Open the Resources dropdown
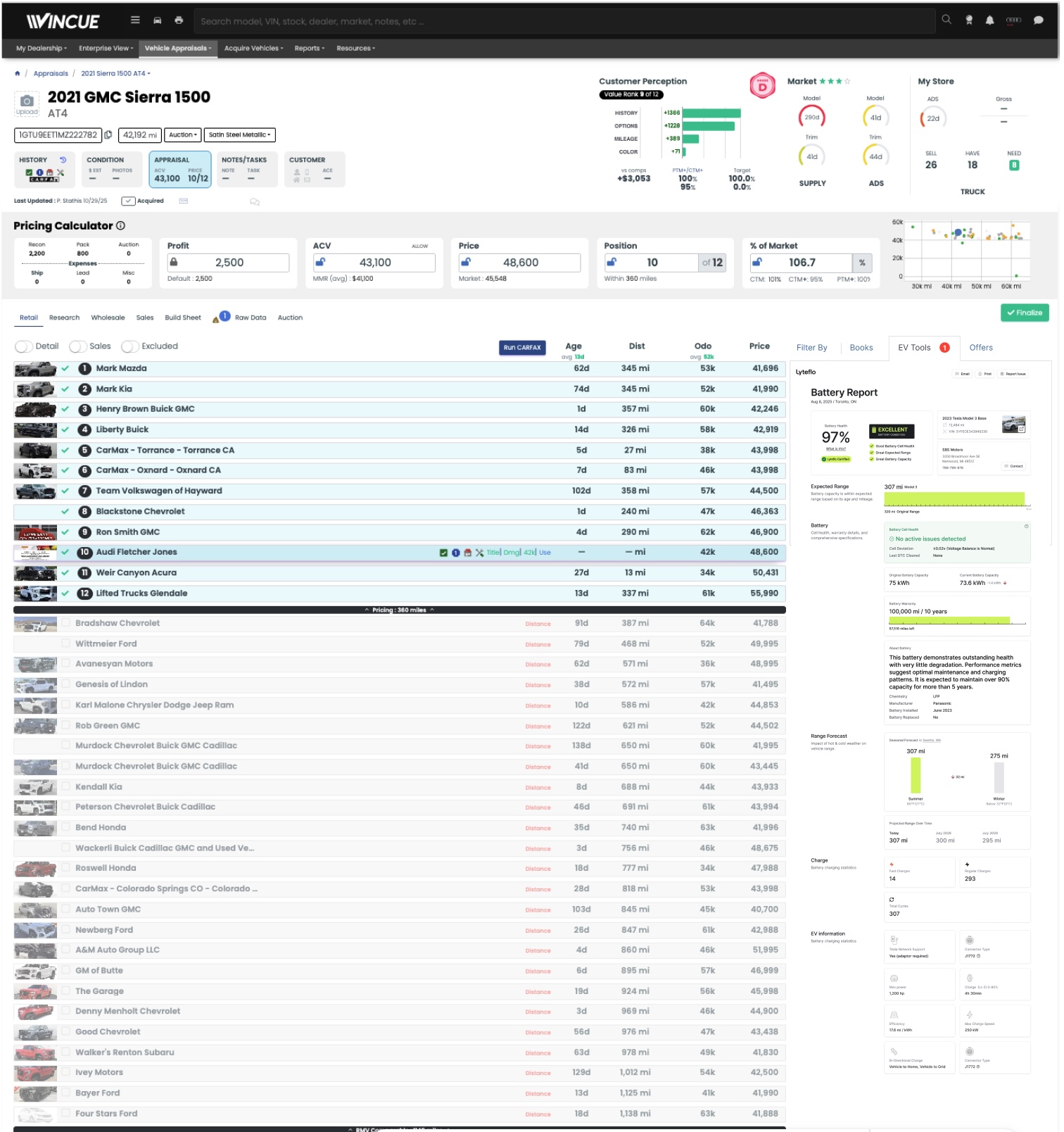 [355, 49]
